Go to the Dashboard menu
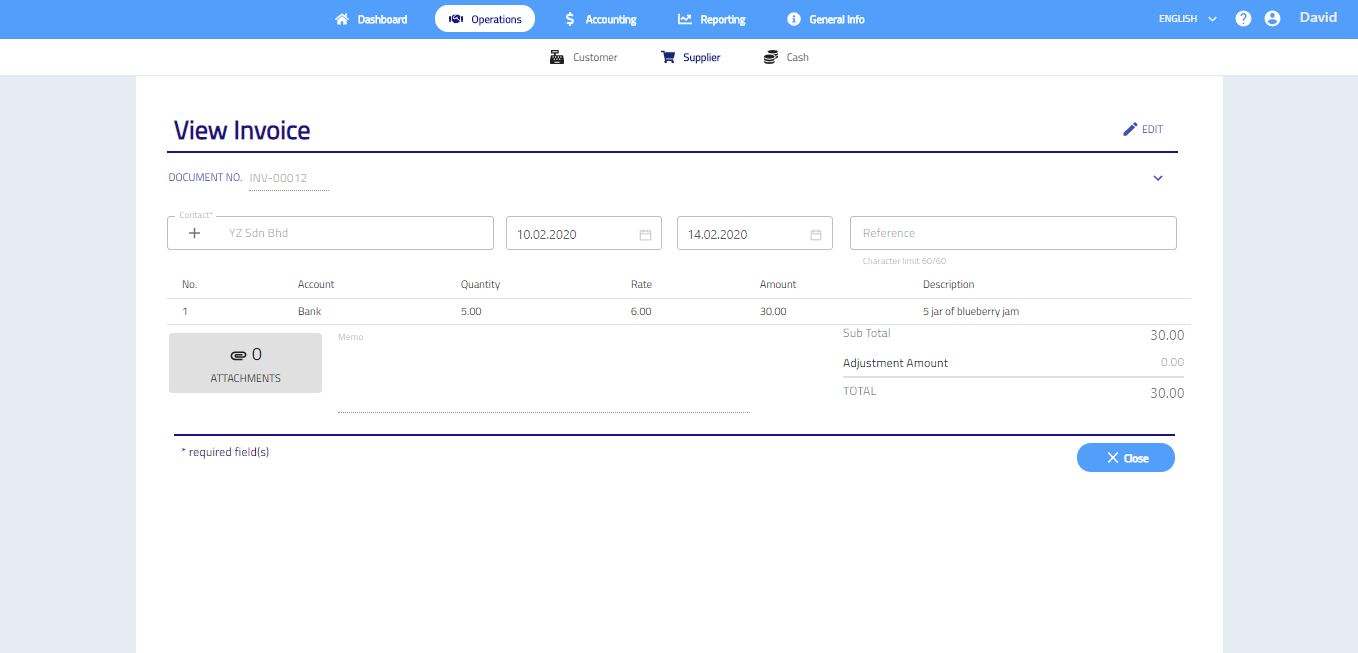 [371, 19]
